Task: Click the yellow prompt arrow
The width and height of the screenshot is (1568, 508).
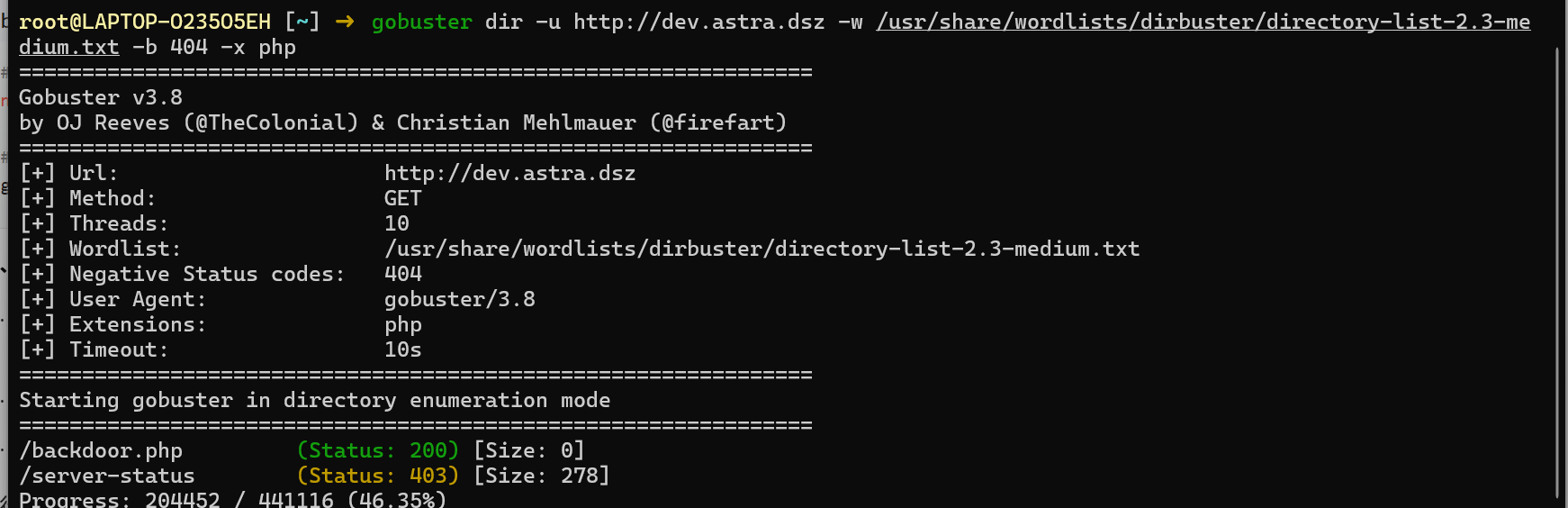Action: pyautogui.click(x=344, y=22)
